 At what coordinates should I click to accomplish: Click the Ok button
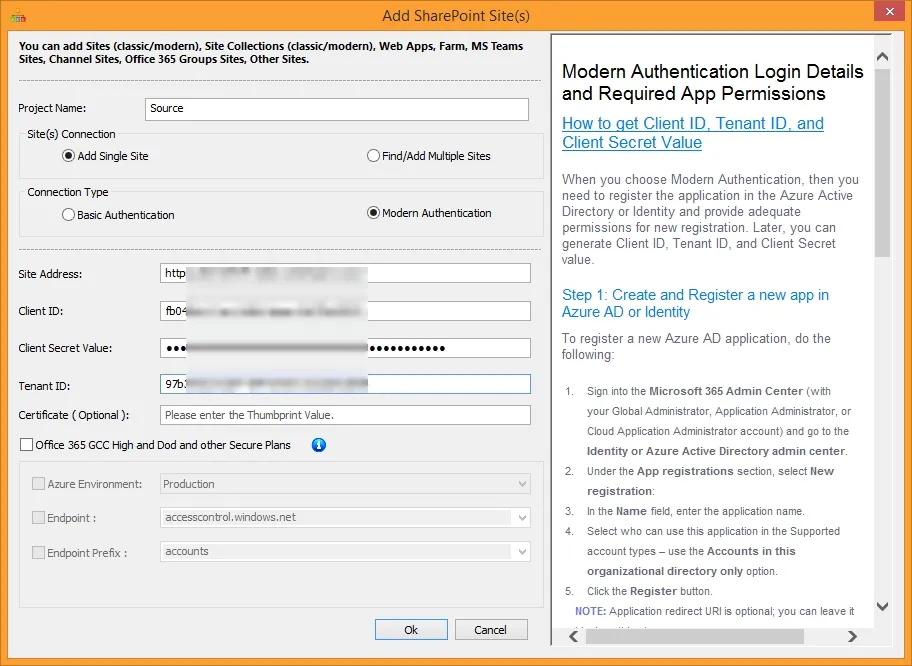[411, 630]
